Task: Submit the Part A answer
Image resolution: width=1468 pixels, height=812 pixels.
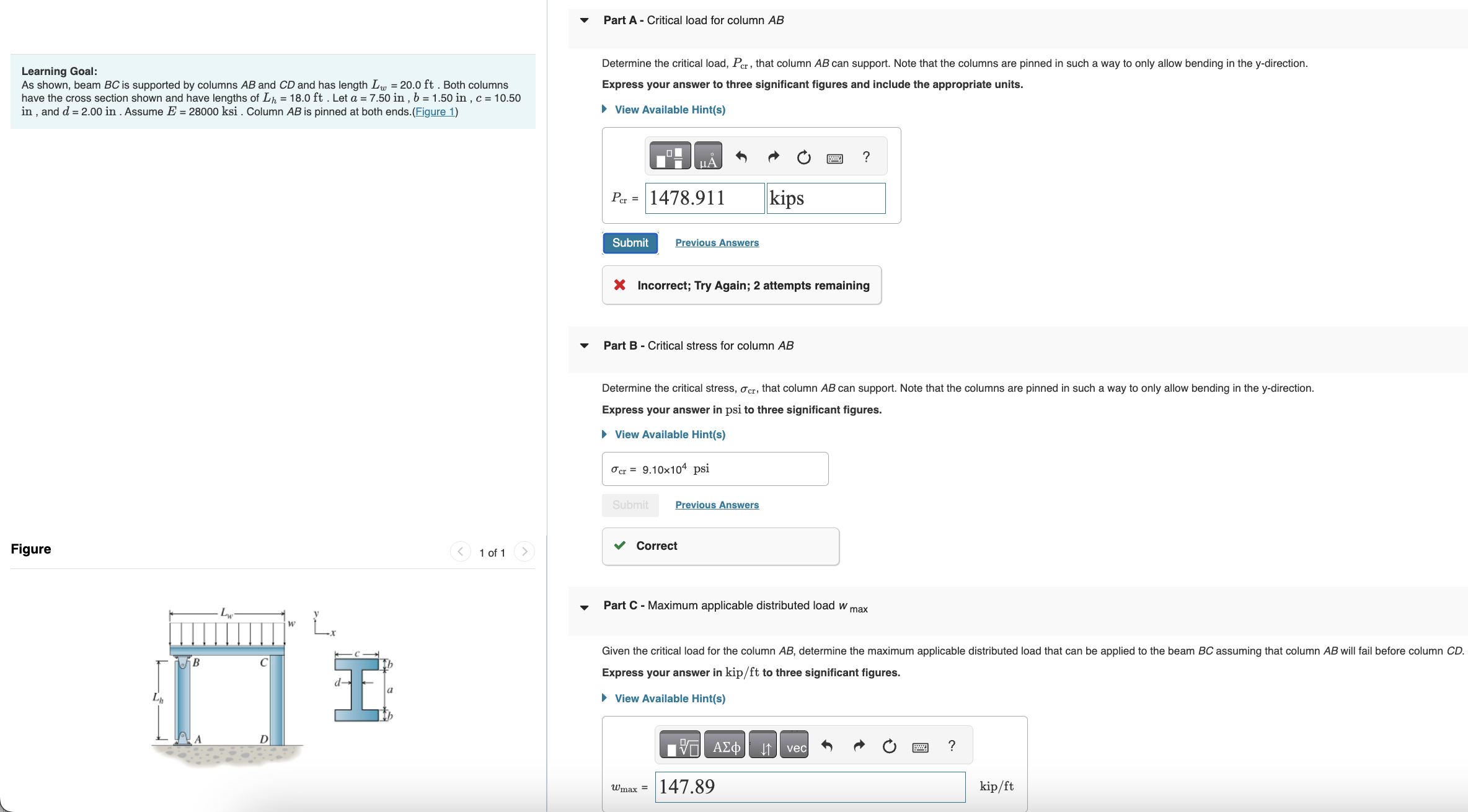Action: 629,242
